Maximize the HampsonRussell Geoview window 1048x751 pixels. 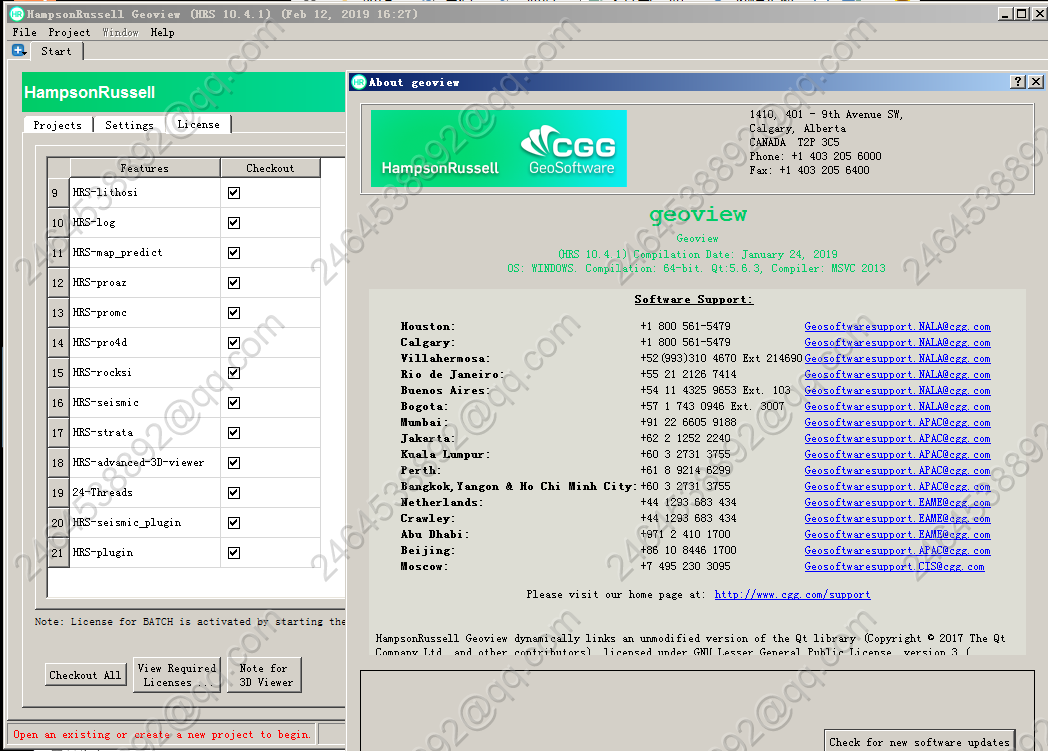click(1021, 13)
